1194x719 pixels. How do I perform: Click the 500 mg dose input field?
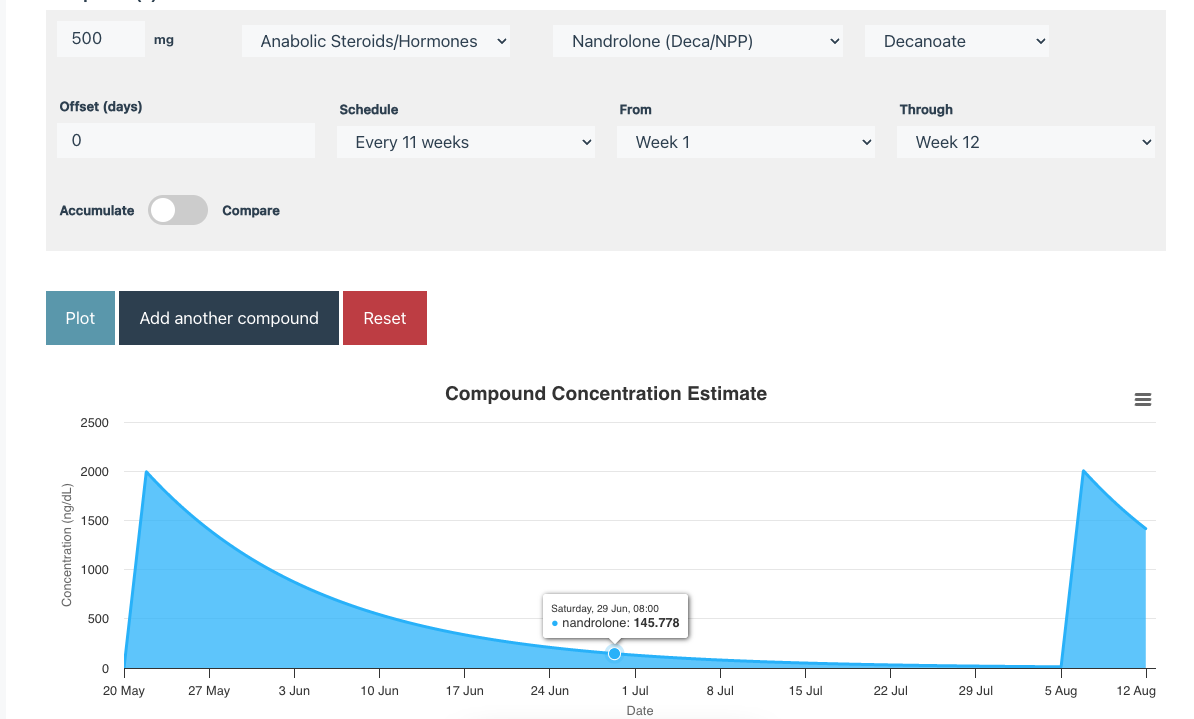(x=101, y=39)
